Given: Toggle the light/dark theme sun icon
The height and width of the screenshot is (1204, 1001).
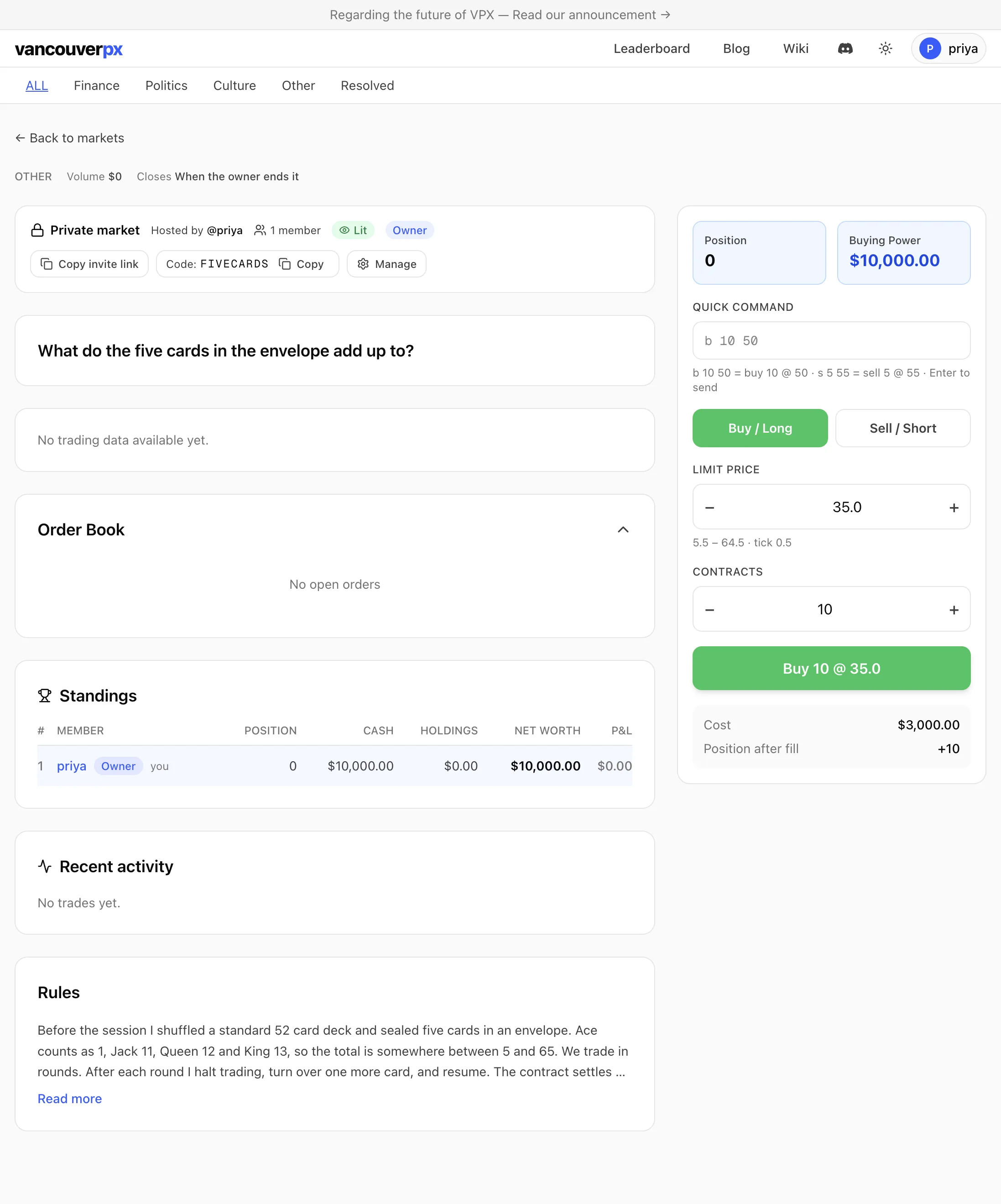Looking at the screenshot, I should pyautogui.click(x=885, y=49).
